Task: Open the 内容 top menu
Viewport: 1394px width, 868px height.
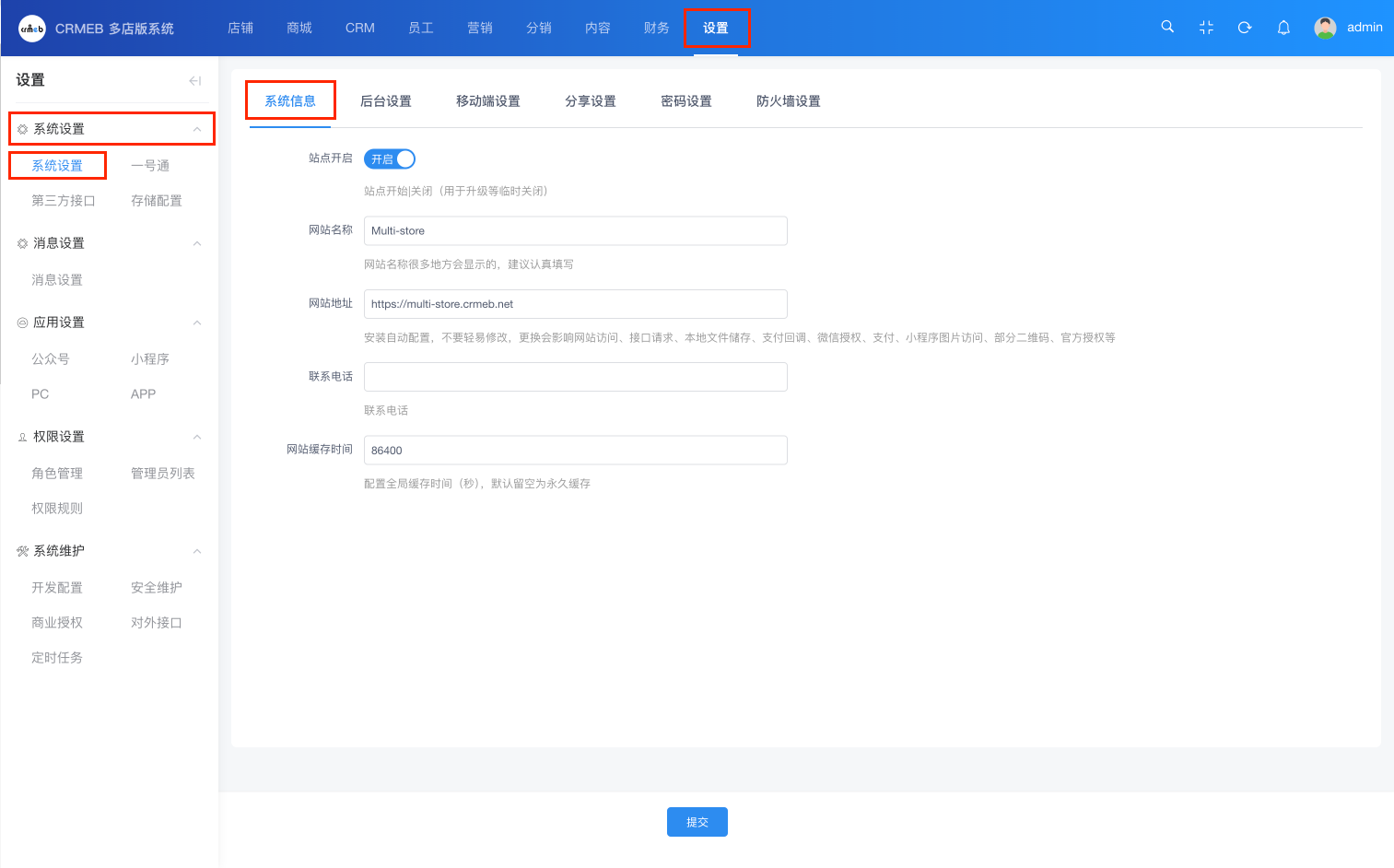Action: click(x=598, y=28)
